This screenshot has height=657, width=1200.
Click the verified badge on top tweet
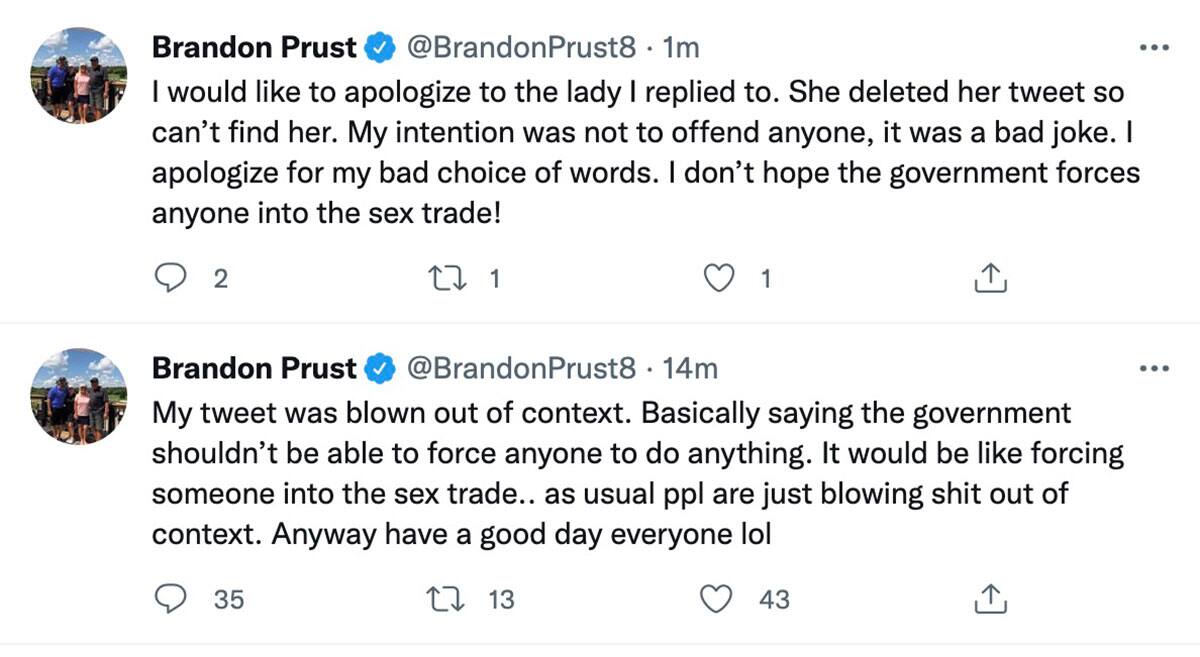click(379, 47)
